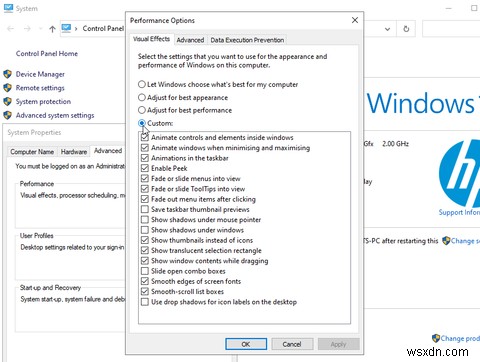
Task: Uncheck Smooth edges of screen fonts
Action: click(x=145, y=281)
